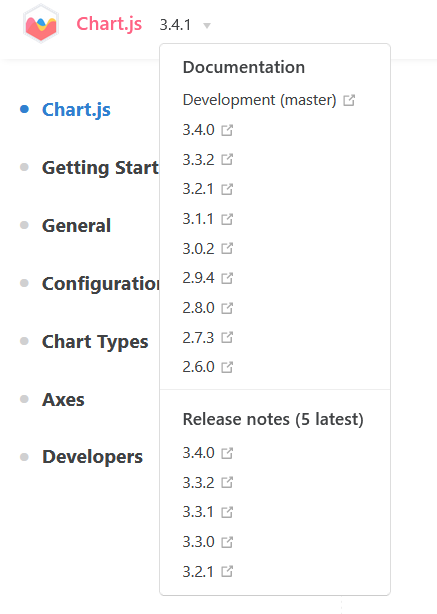Go to Chart.js home title link

109,24
